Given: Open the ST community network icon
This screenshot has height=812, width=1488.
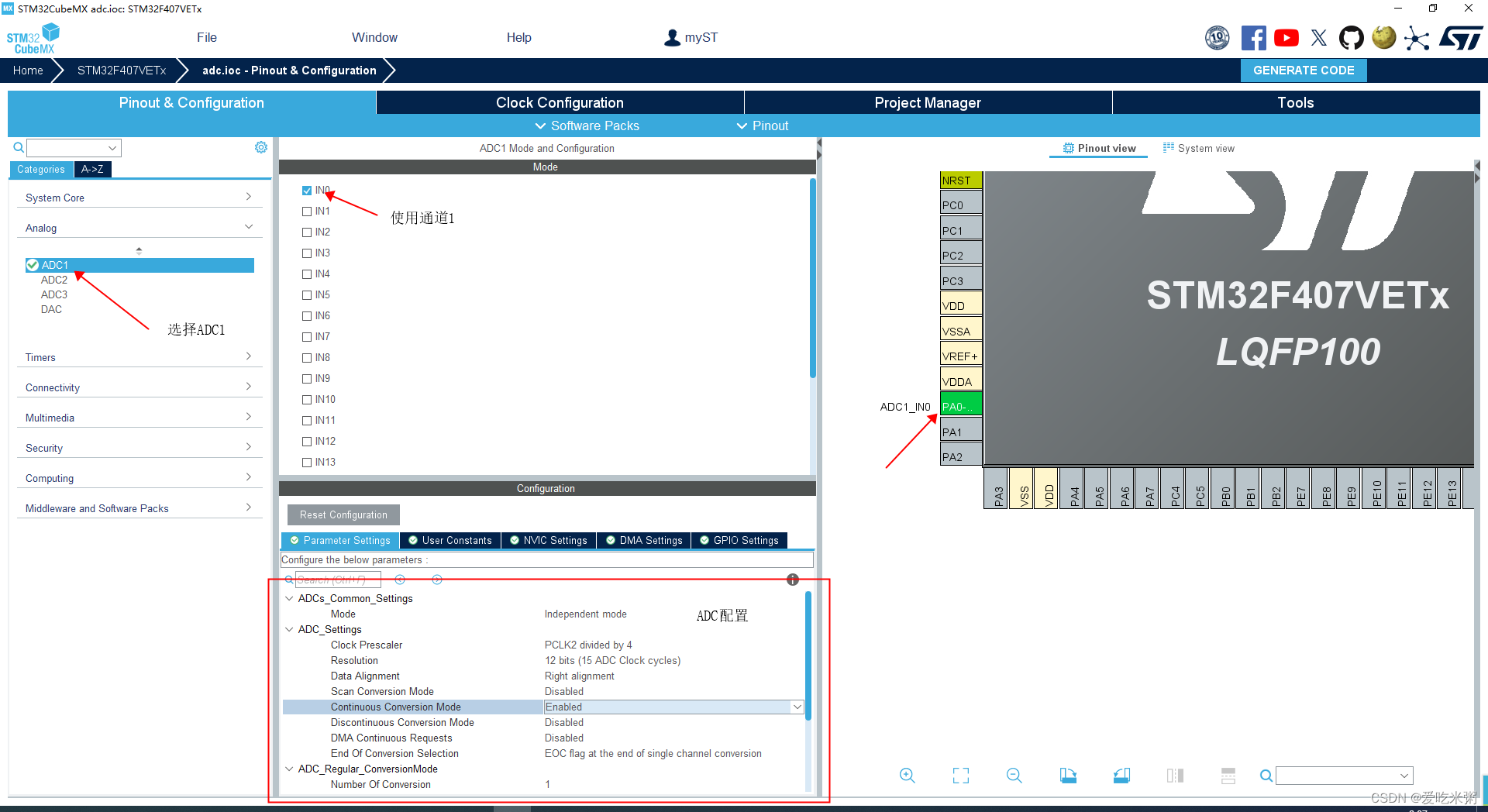Looking at the screenshot, I should [x=1417, y=38].
